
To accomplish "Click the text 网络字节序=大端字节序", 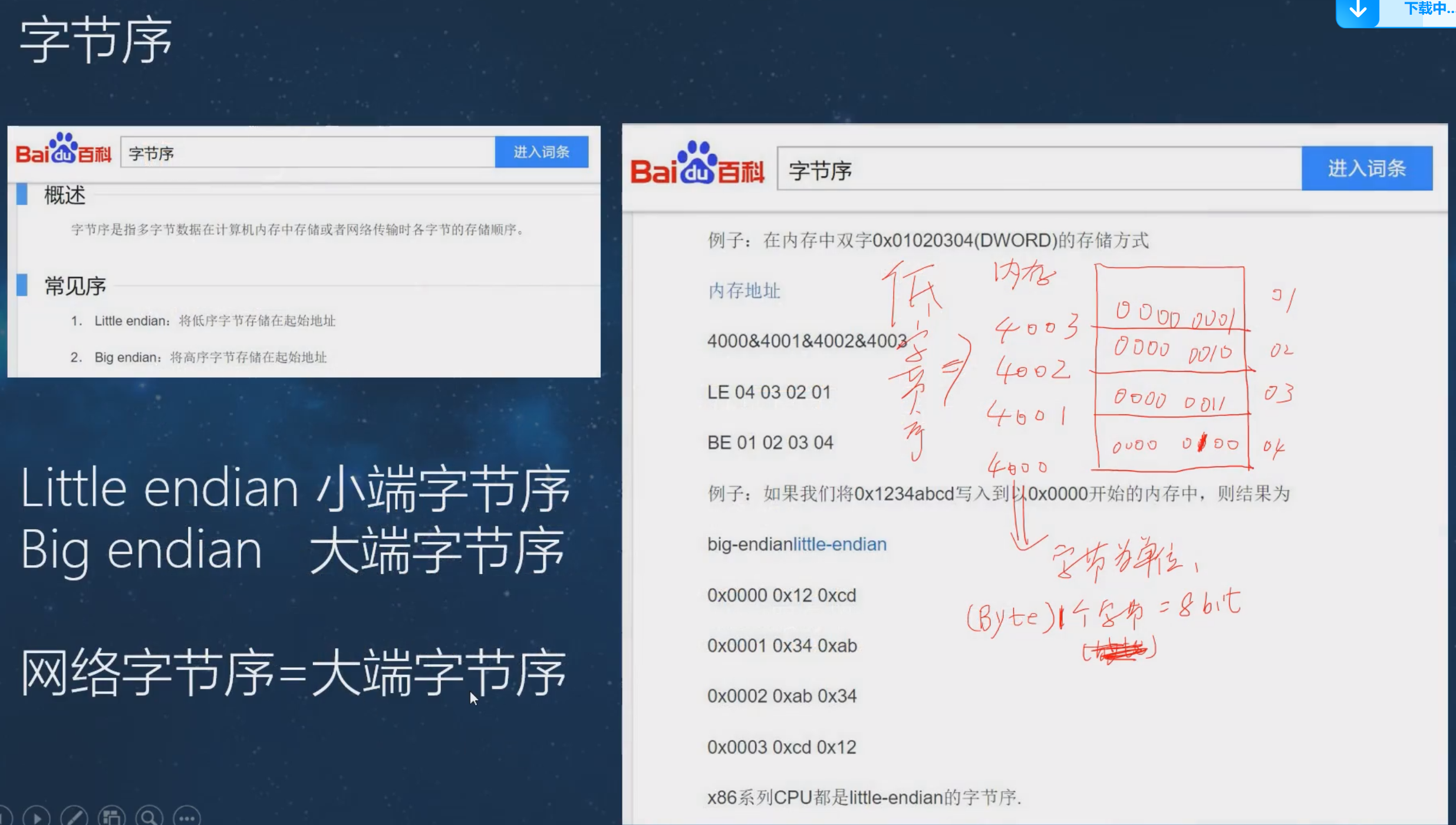I will pos(293,673).
